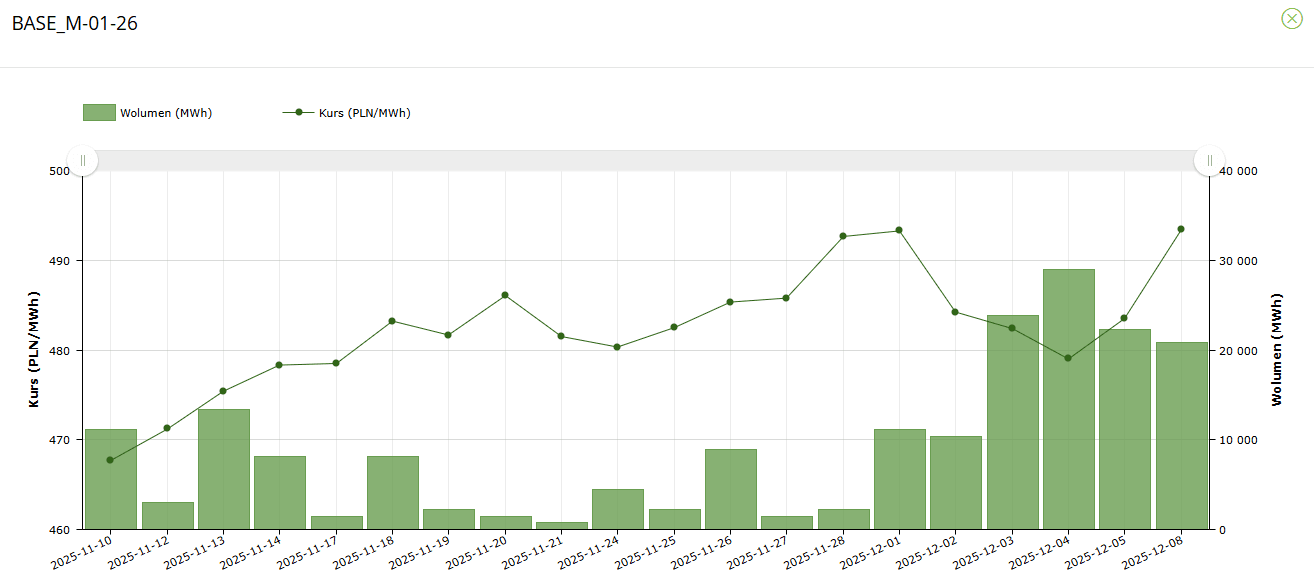Click the price point for 2025-11-14
The image size is (1314, 585).
[x=279, y=365]
